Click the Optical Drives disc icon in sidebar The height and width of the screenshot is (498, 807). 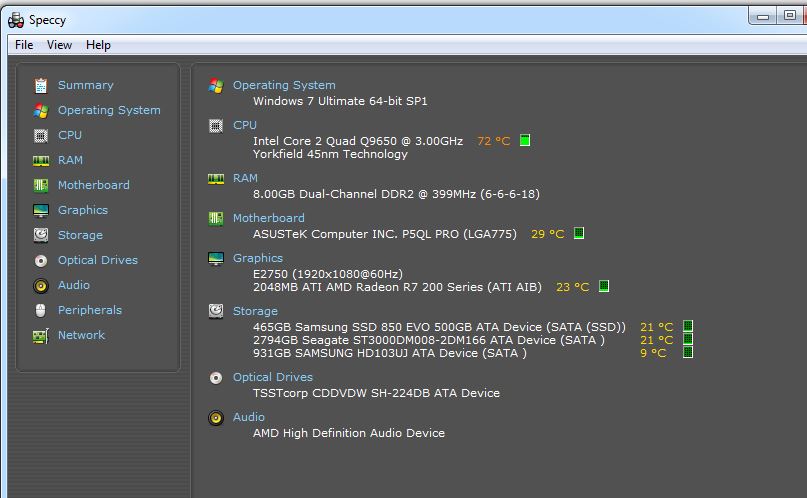point(40,260)
